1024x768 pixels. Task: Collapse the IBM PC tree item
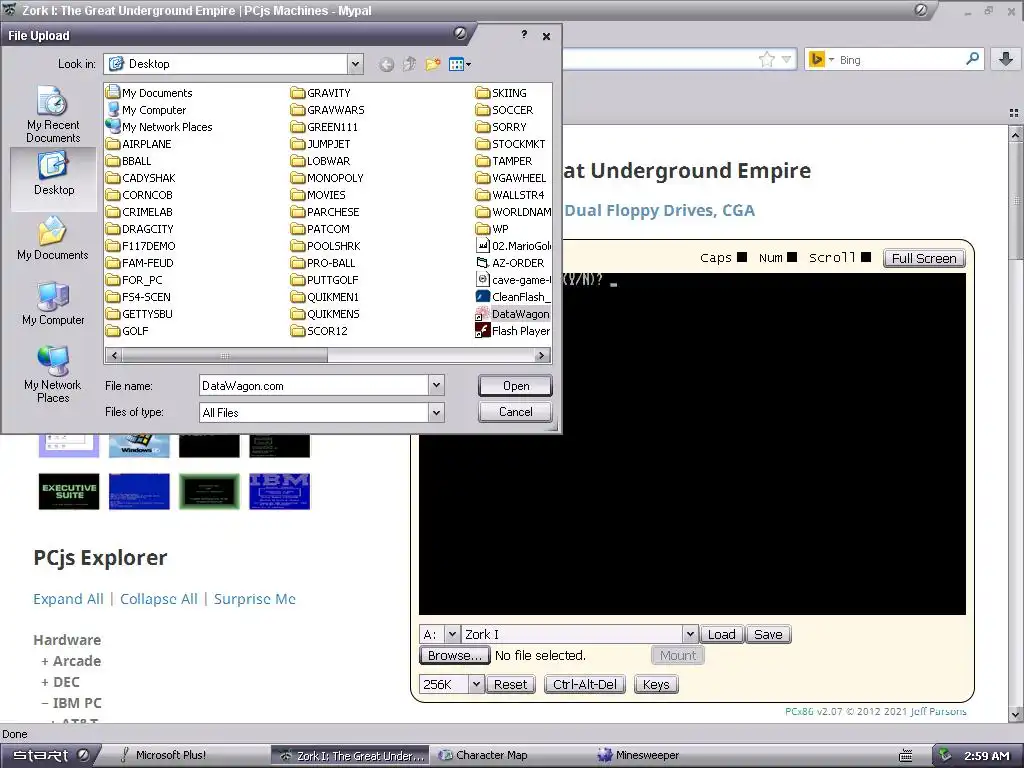click(x=71, y=703)
